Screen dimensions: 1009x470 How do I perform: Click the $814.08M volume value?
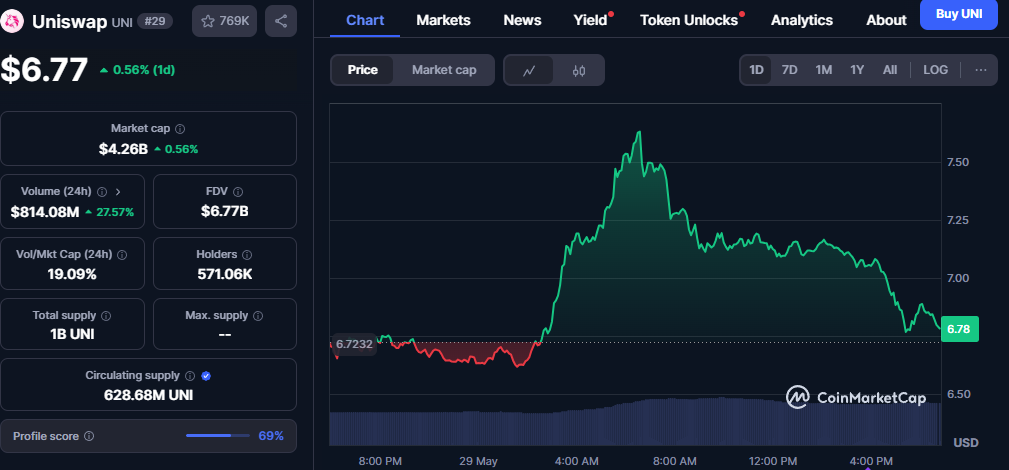click(x=44, y=212)
